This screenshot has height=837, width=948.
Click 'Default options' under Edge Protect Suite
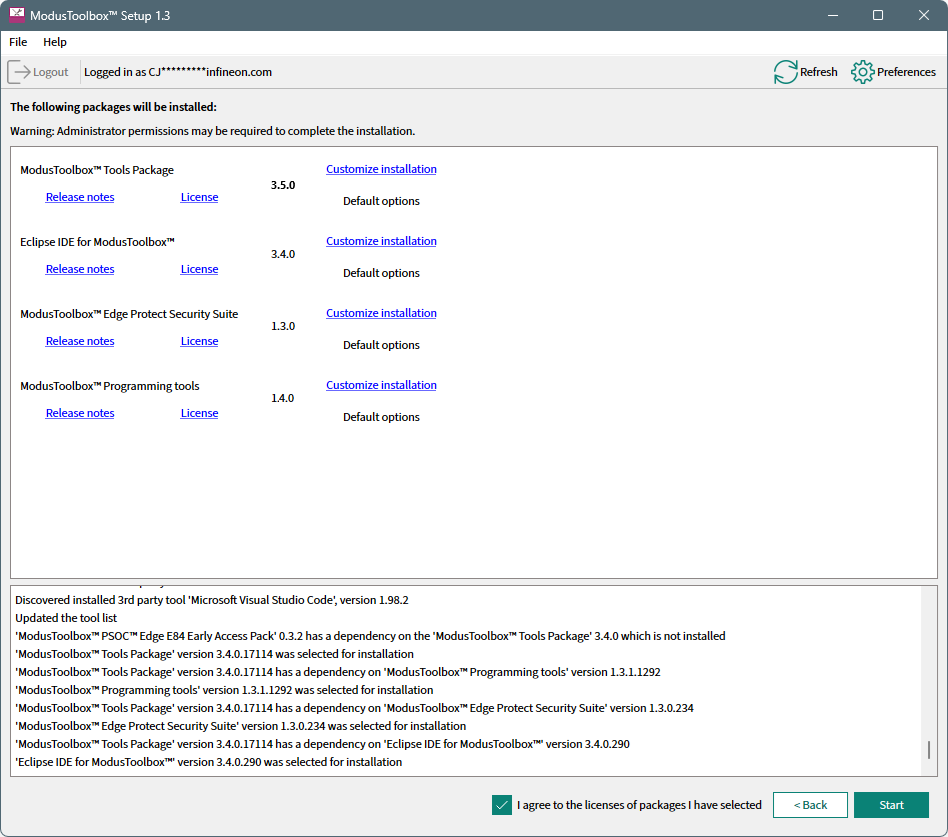click(381, 345)
